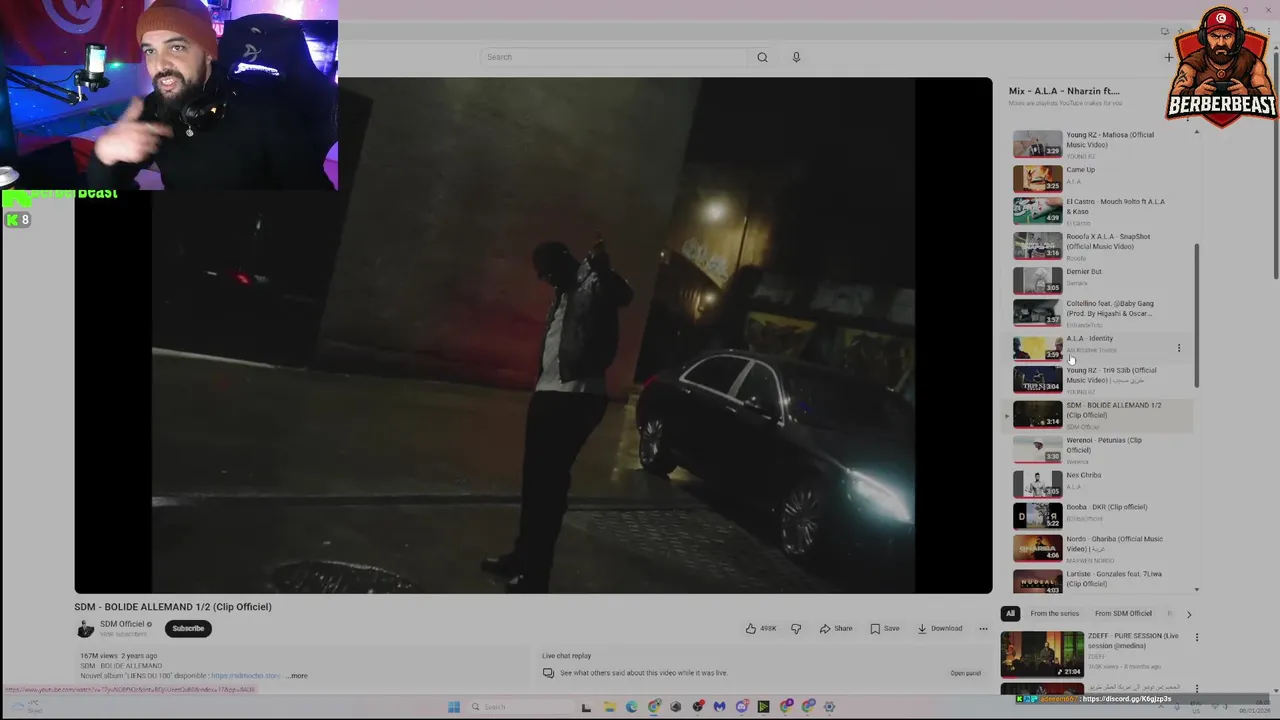Play Young RZ - Mafiosa from playlist
The height and width of the screenshot is (720, 1280).
coord(1100,145)
